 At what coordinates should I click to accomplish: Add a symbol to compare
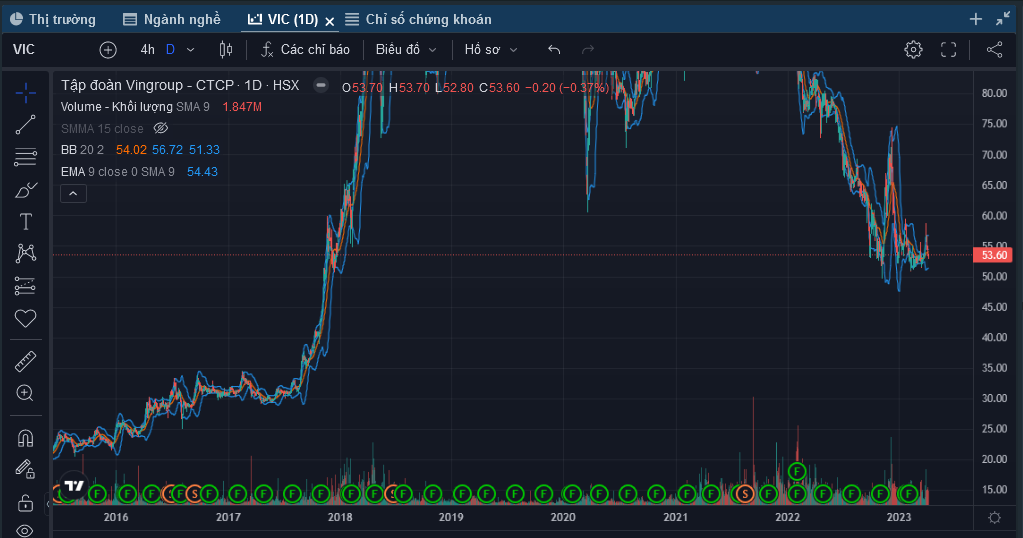108,50
